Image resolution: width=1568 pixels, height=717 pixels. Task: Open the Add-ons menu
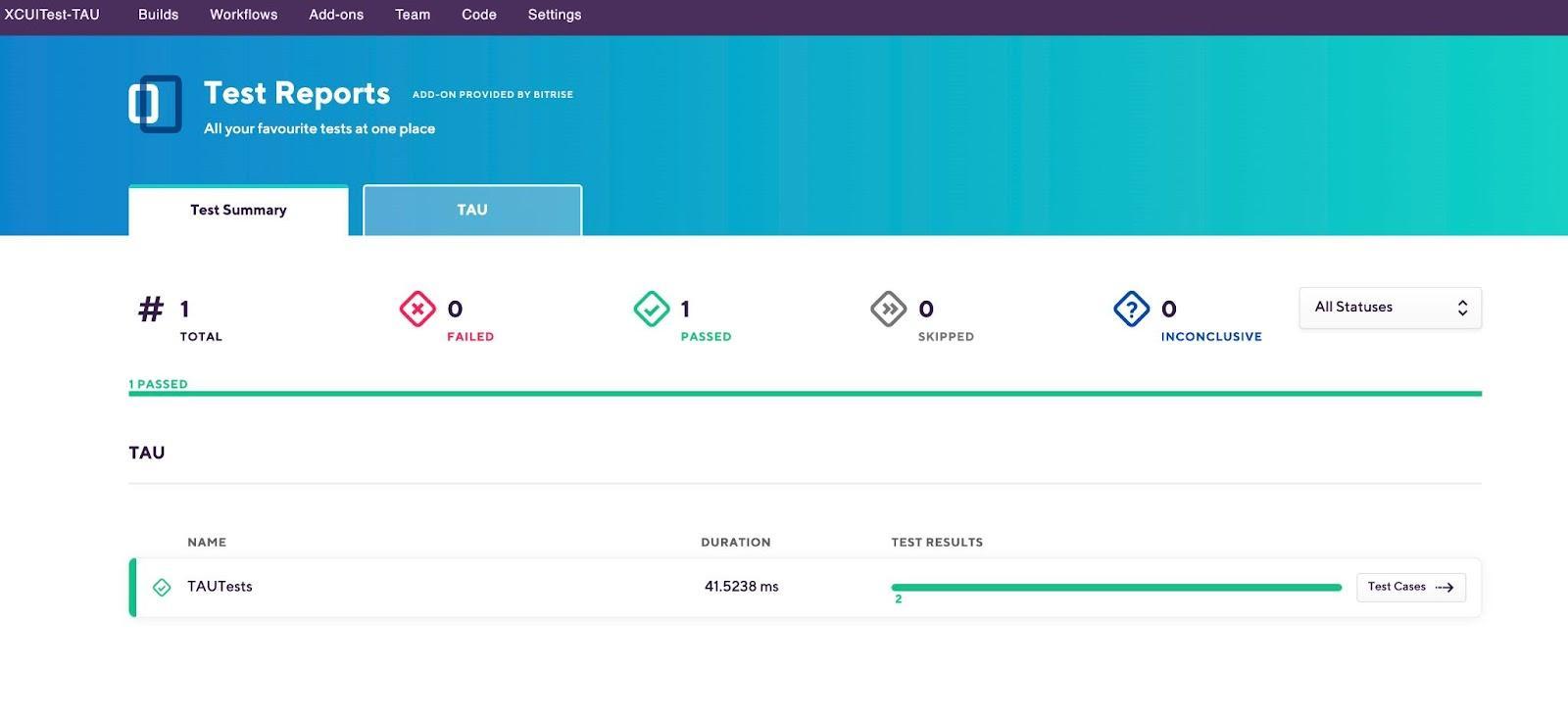[x=336, y=15]
